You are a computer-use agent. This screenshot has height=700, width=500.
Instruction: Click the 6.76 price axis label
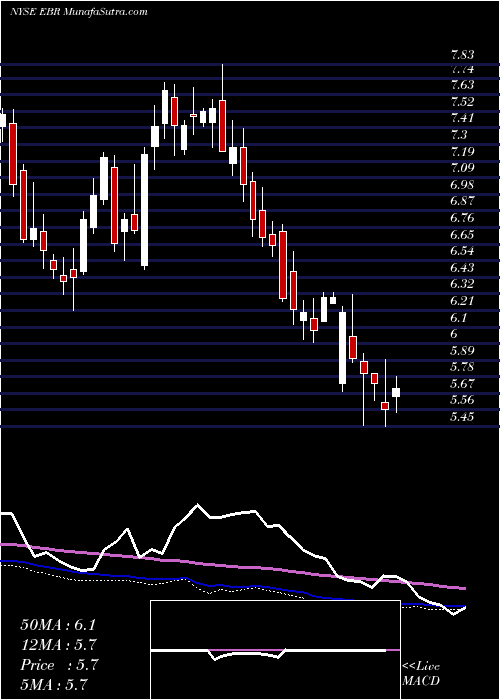coord(462,218)
